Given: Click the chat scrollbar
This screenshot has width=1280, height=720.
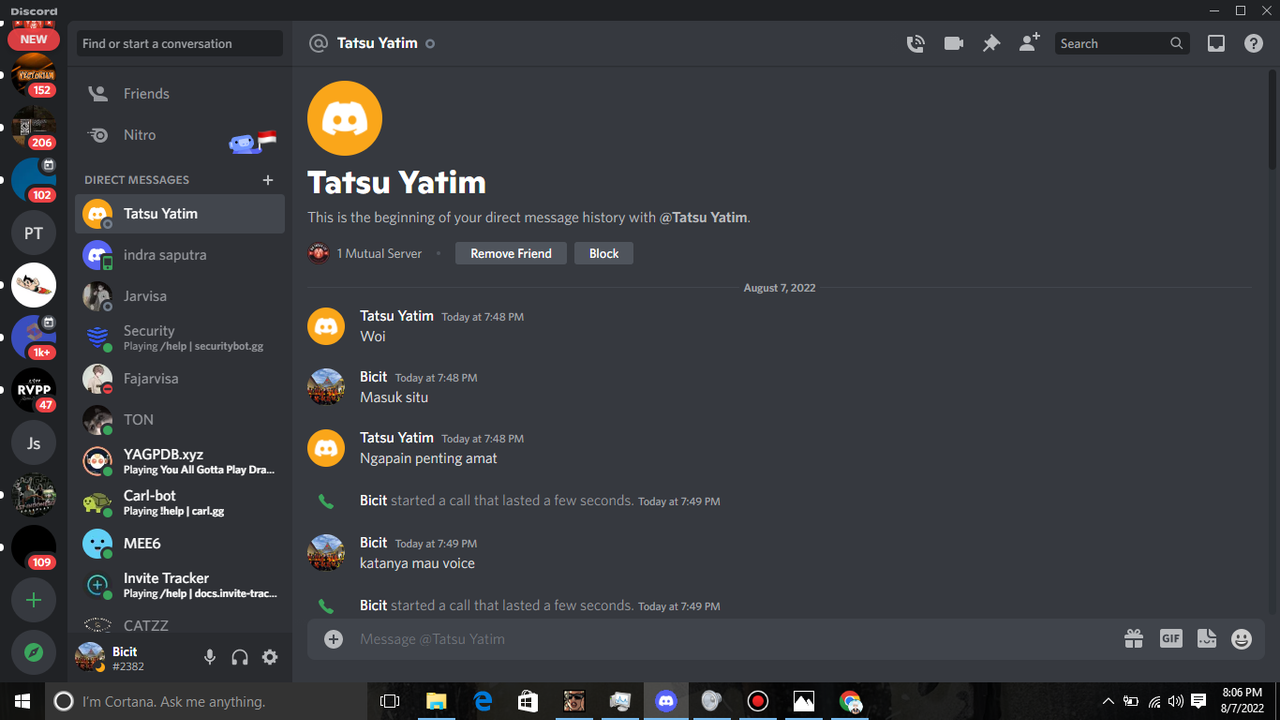Looking at the screenshot, I should (1272, 120).
